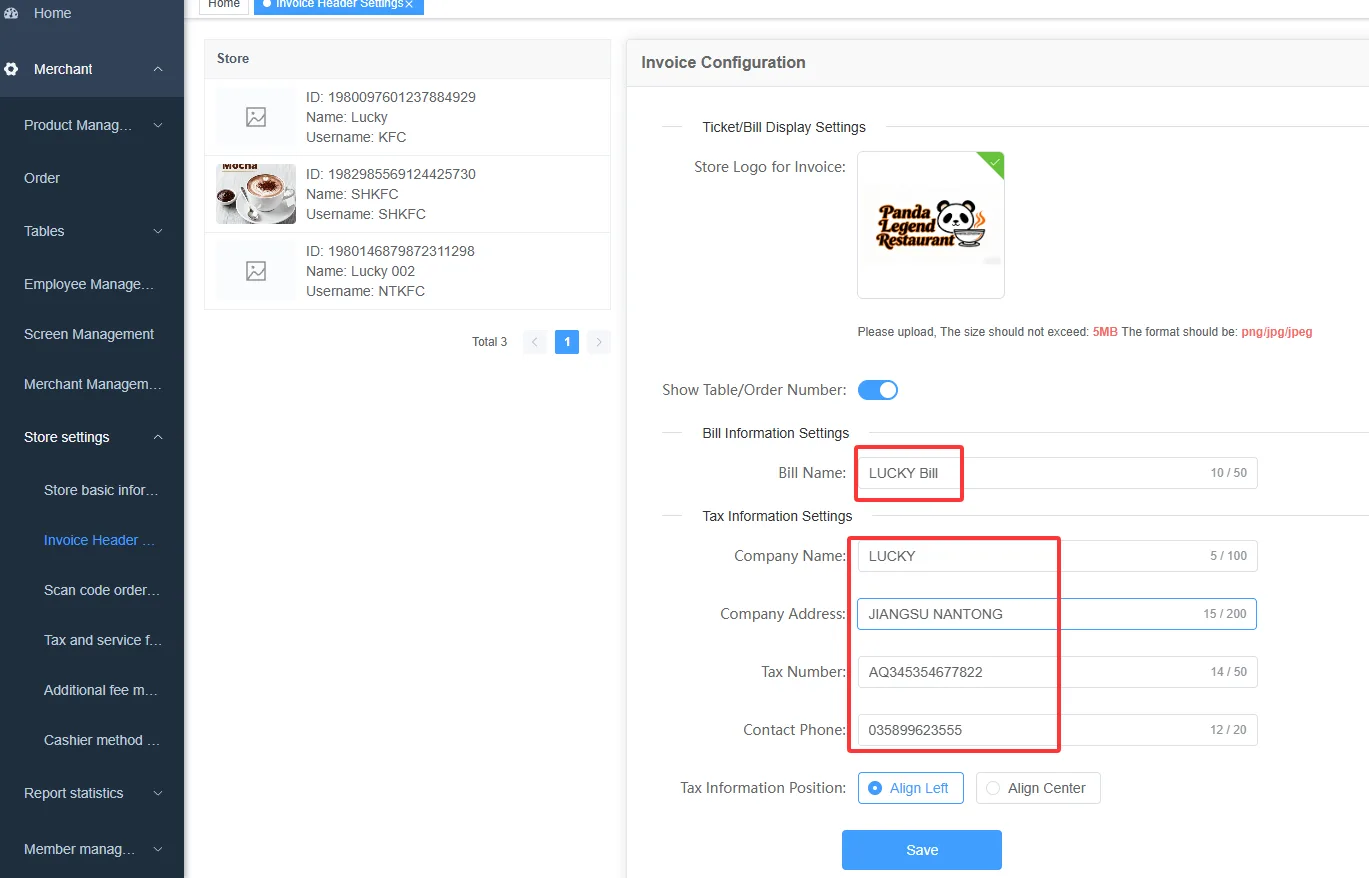1369x878 pixels.
Task: Open Screen Management menu item
Action: point(92,334)
